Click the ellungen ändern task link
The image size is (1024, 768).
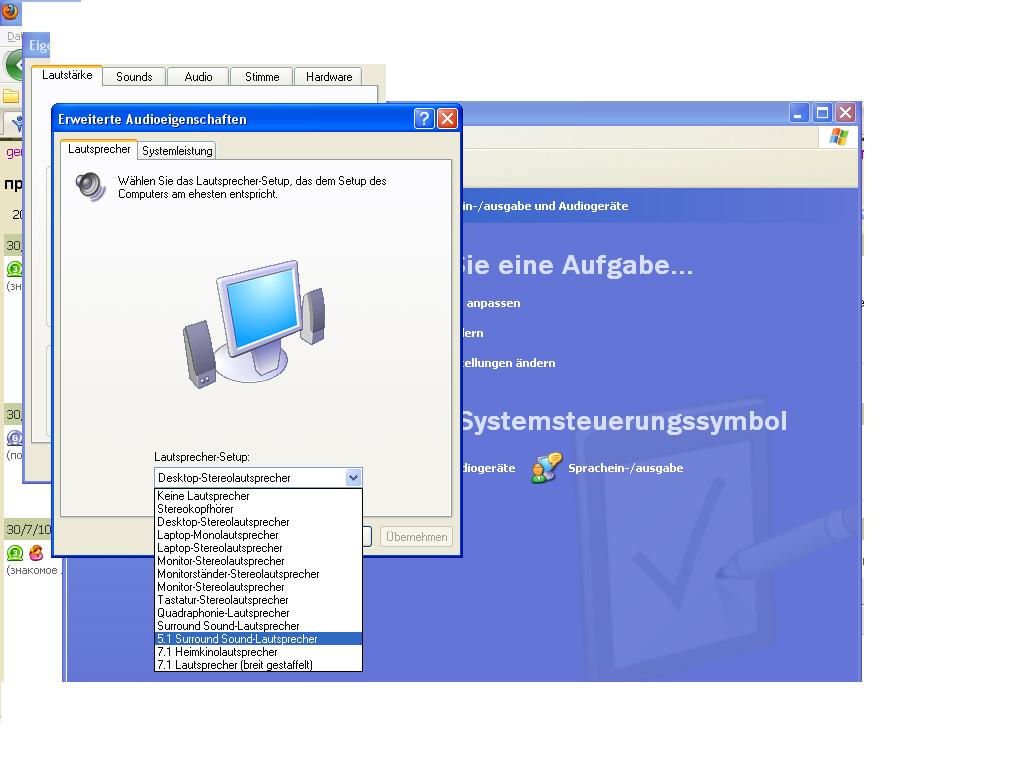pos(509,363)
